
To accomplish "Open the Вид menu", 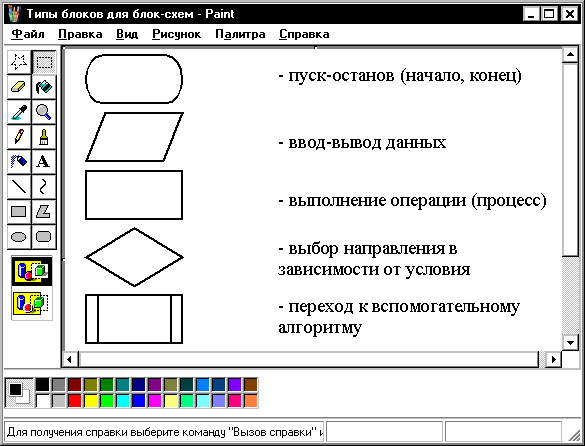I will click(x=127, y=34).
